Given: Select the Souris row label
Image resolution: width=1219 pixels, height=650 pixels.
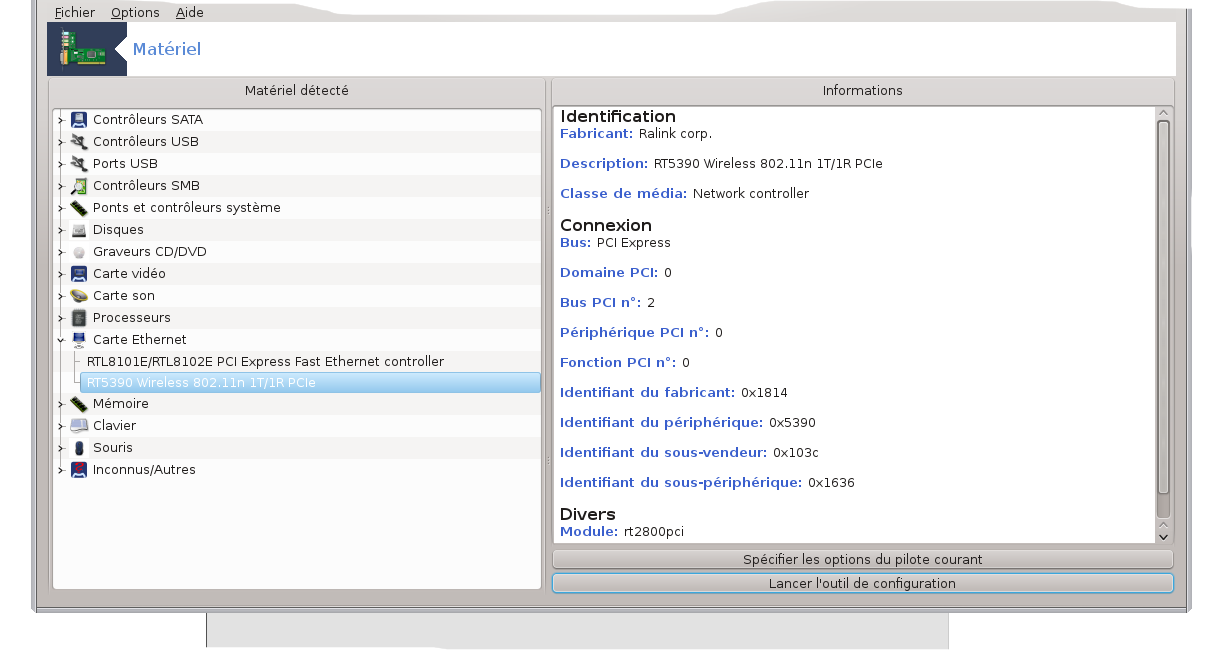Looking at the screenshot, I should 113,448.
